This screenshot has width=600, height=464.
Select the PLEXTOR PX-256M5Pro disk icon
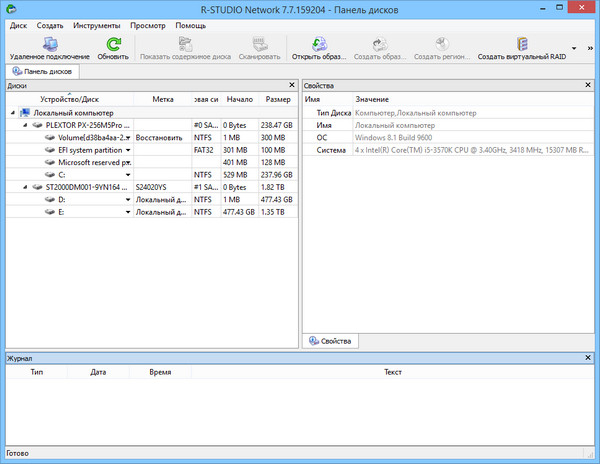(x=35, y=125)
